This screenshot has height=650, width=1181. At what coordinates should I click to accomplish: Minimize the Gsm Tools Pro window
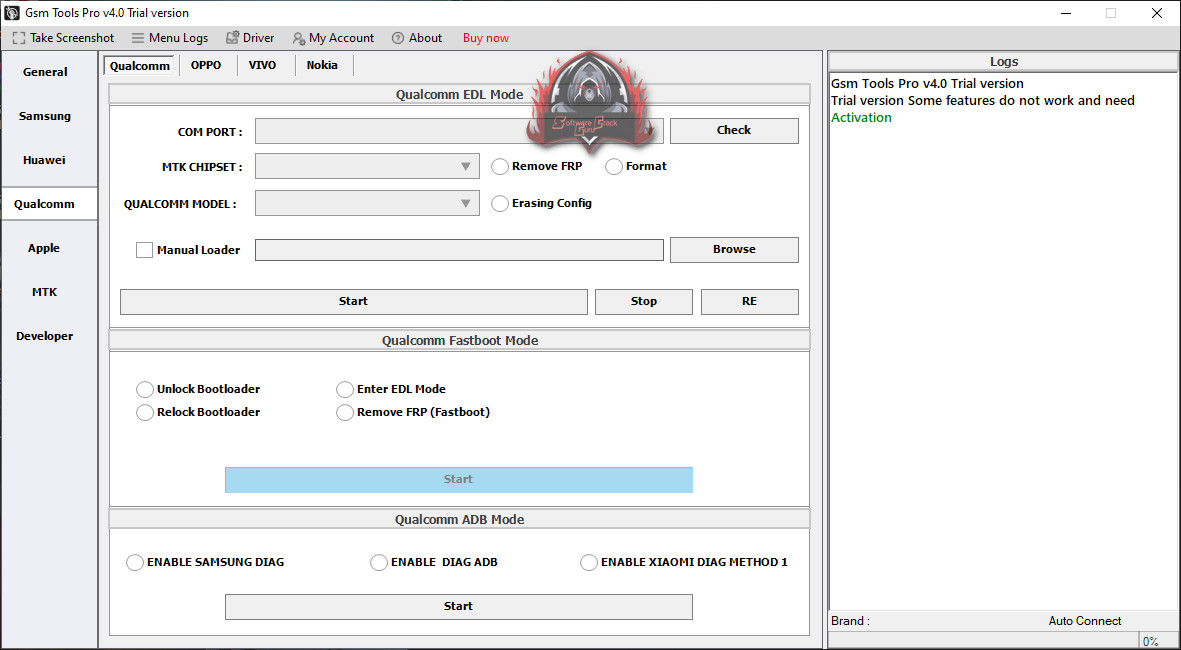pos(1067,13)
